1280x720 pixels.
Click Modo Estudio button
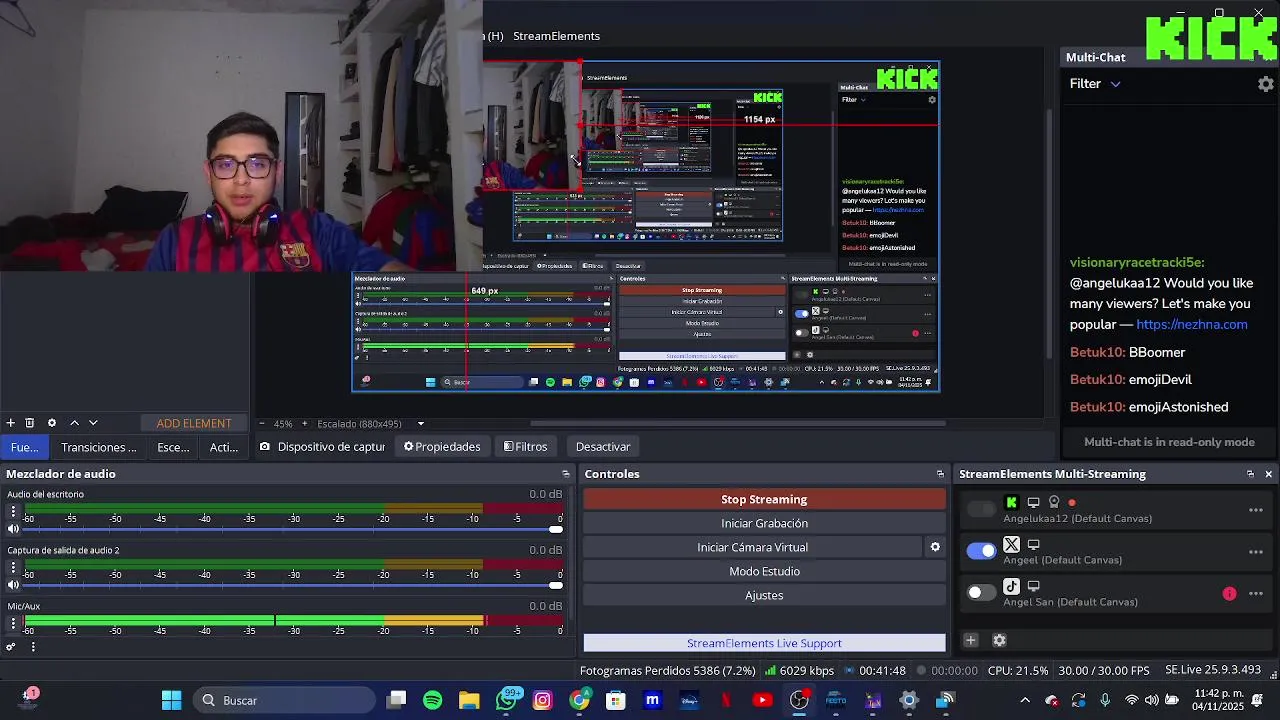click(764, 571)
